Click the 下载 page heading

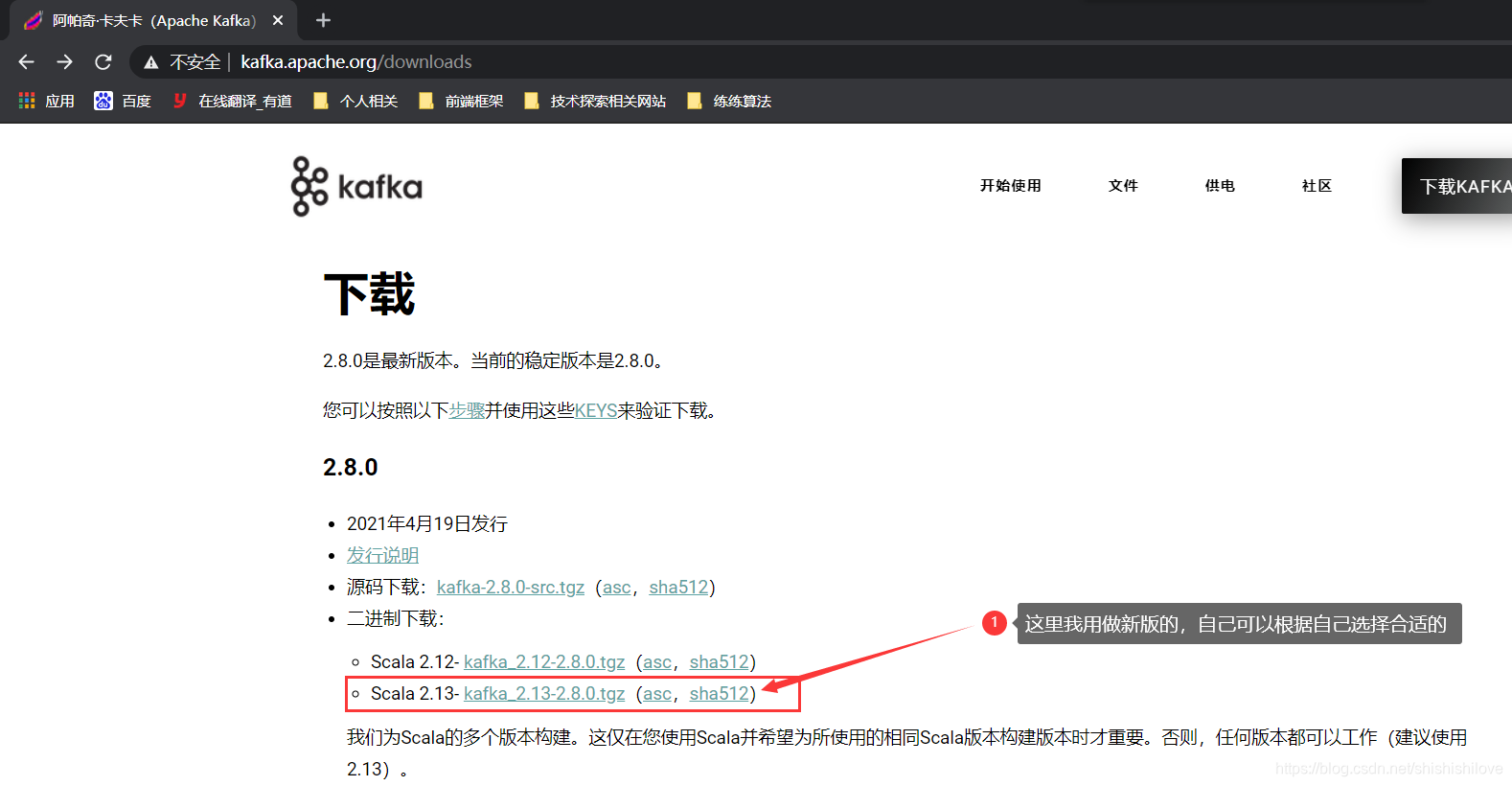click(370, 294)
